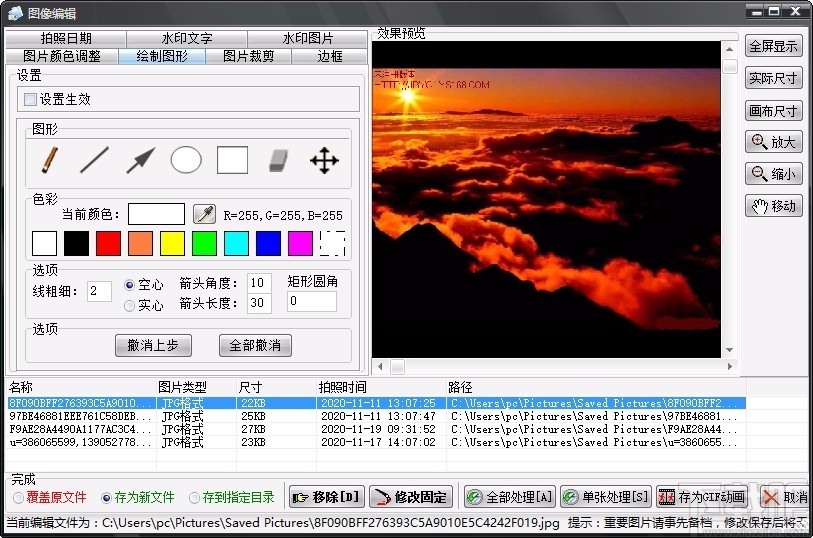Select the ellipse shape tool
813x538 pixels.
pos(186,160)
